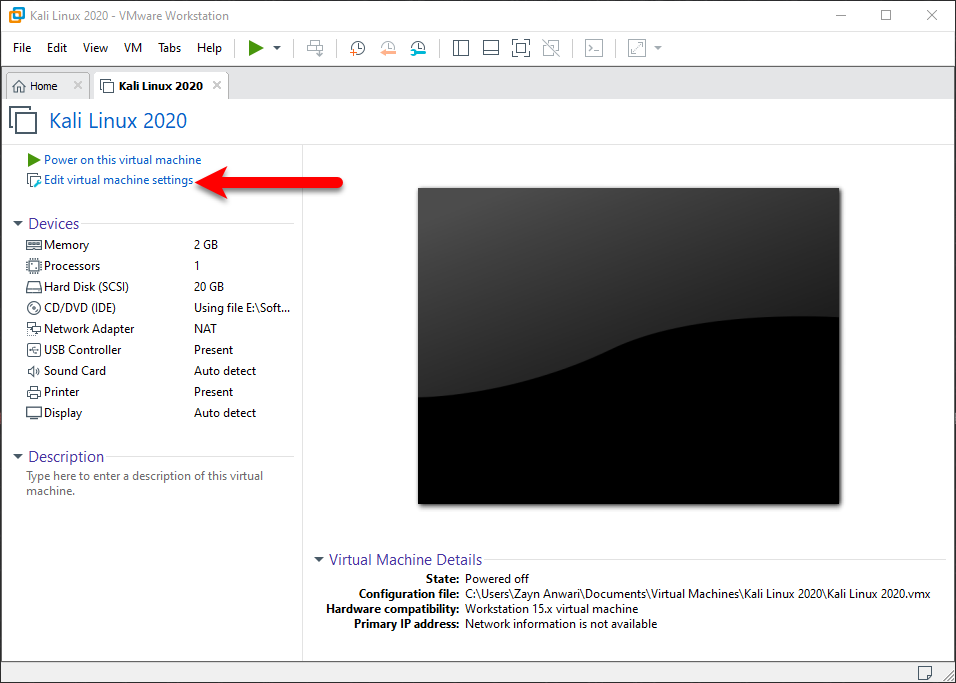This screenshot has width=956, height=683.
Task: Click the VMware icon in the title bar
Action: coord(16,15)
